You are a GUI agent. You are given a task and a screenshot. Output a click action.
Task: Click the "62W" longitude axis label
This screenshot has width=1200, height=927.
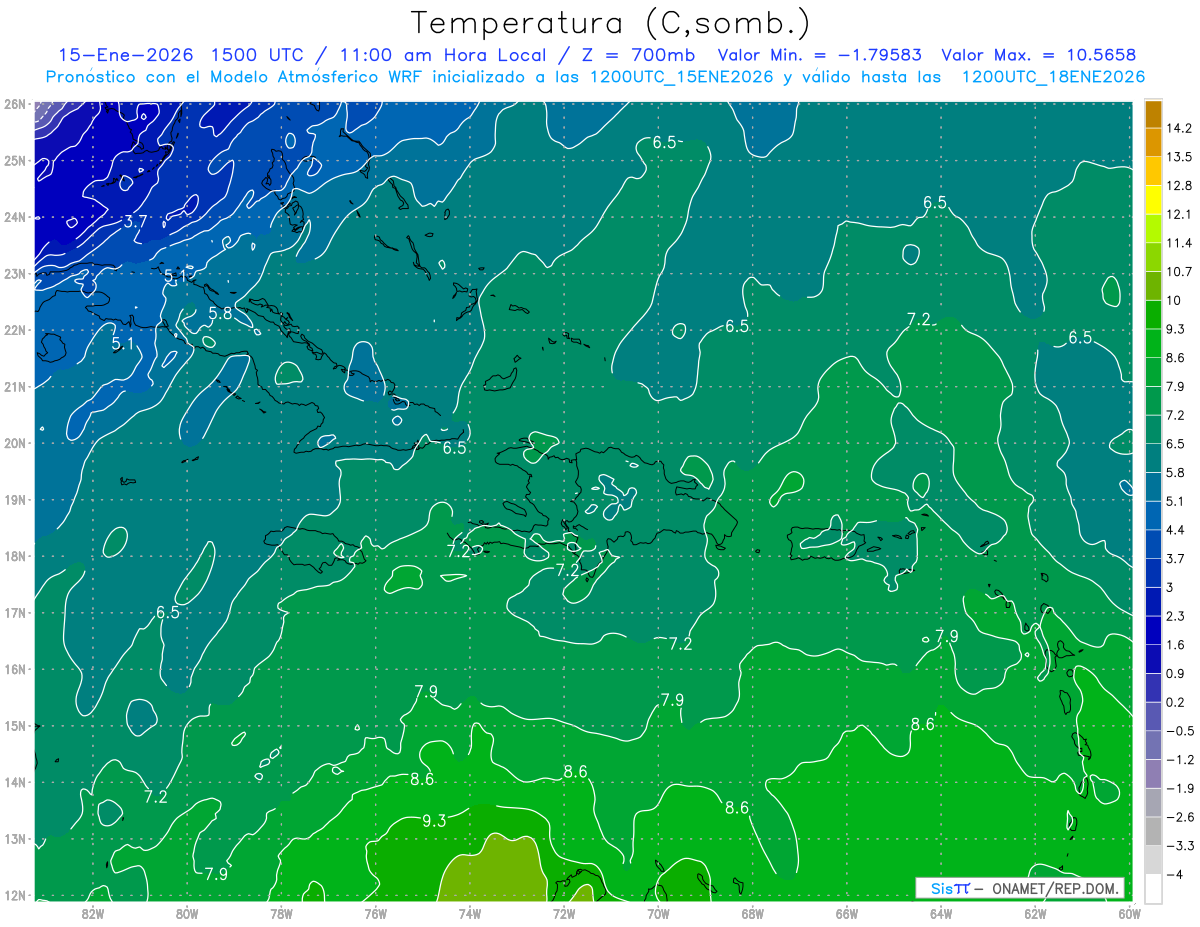pyautogui.click(x=1035, y=914)
